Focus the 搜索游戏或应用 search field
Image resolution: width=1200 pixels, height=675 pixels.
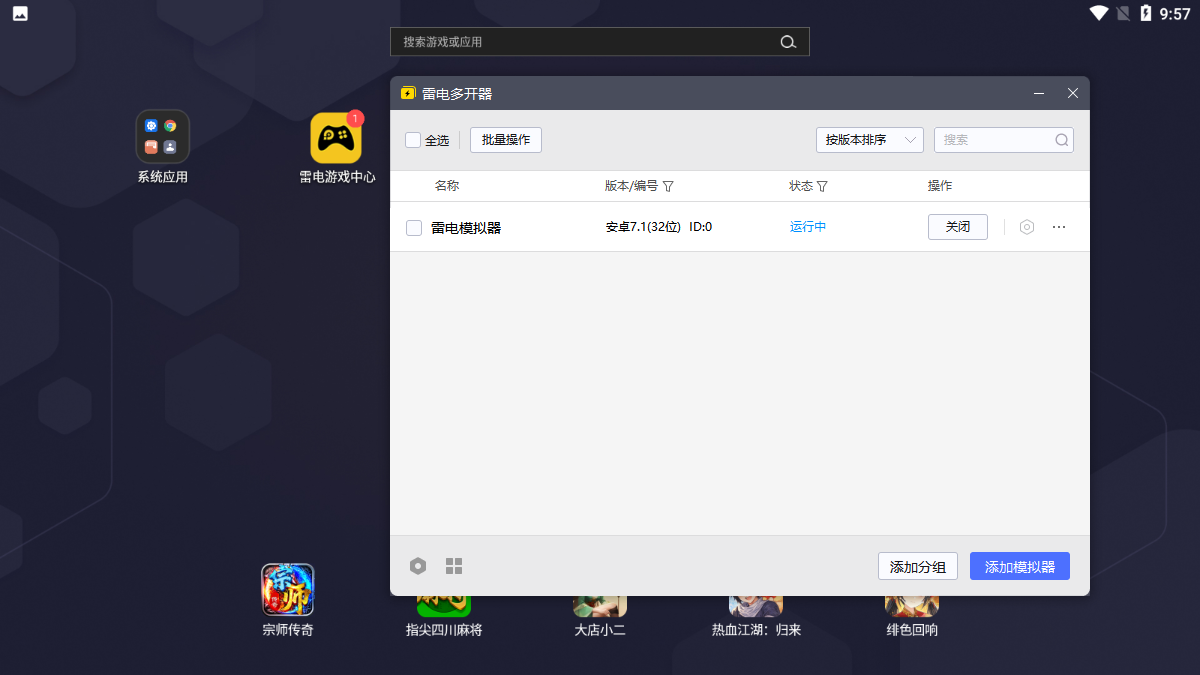585,42
